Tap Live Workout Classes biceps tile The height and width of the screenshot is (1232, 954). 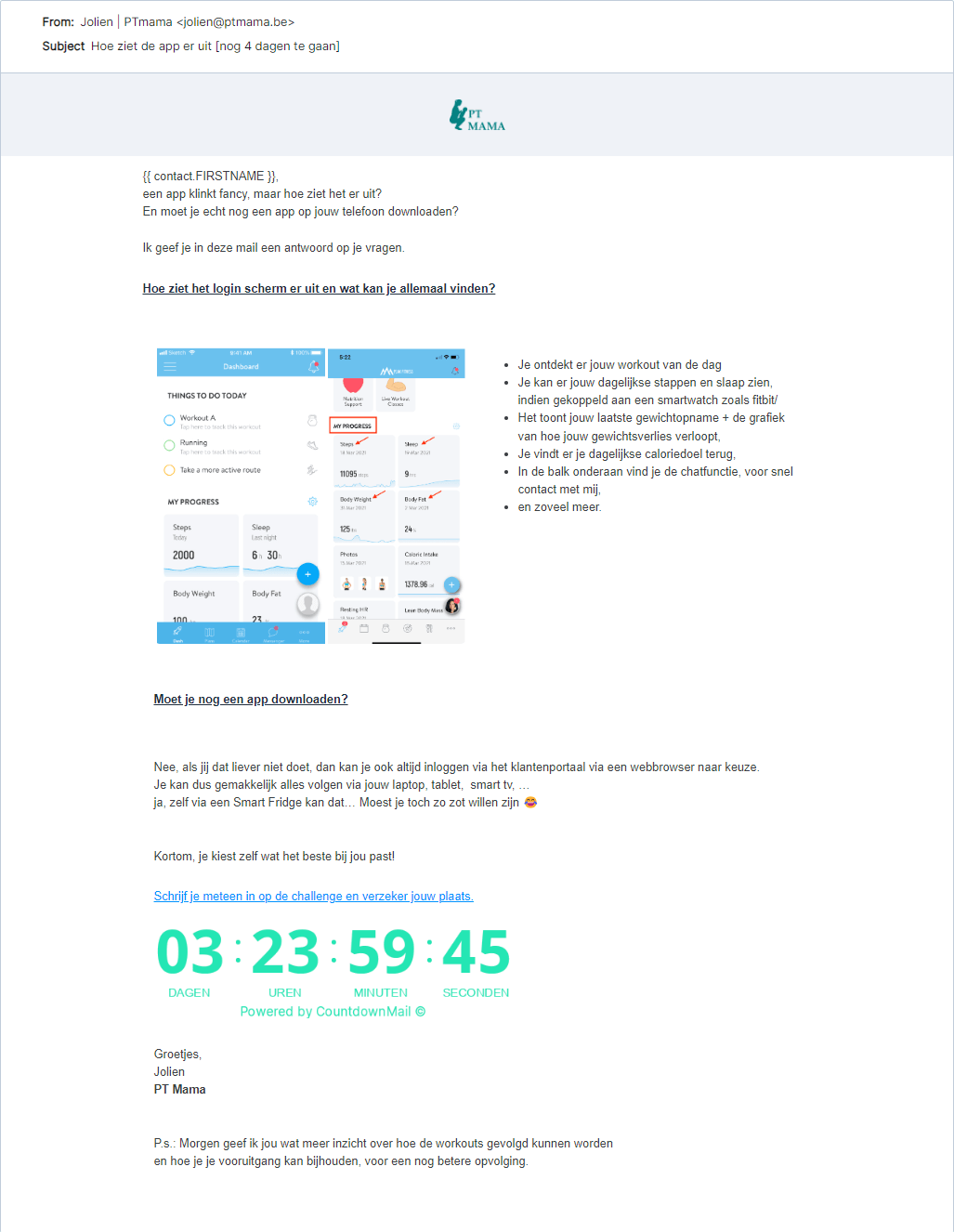click(x=396, y=393)
